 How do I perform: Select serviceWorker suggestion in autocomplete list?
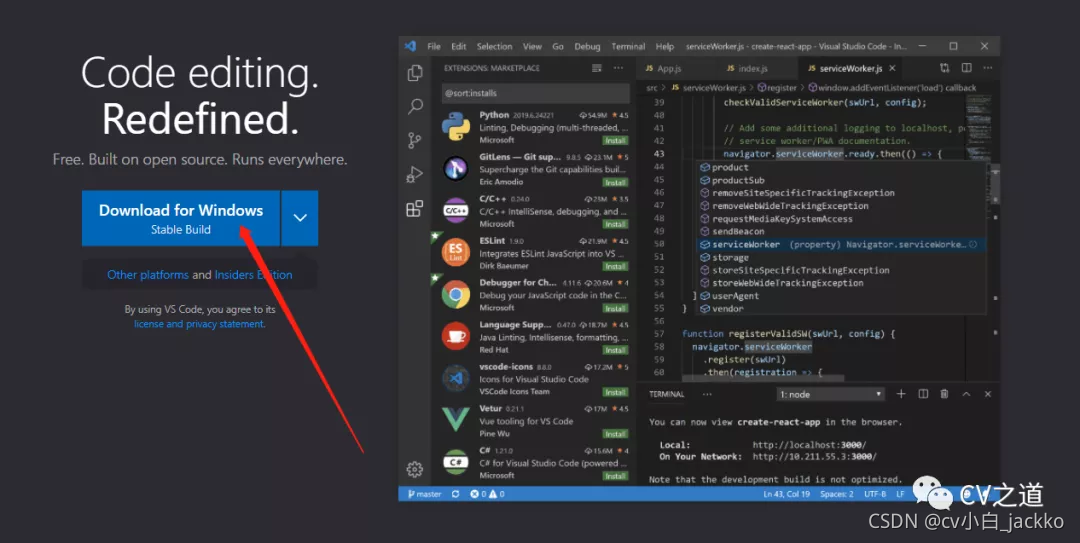coord(841,245)
